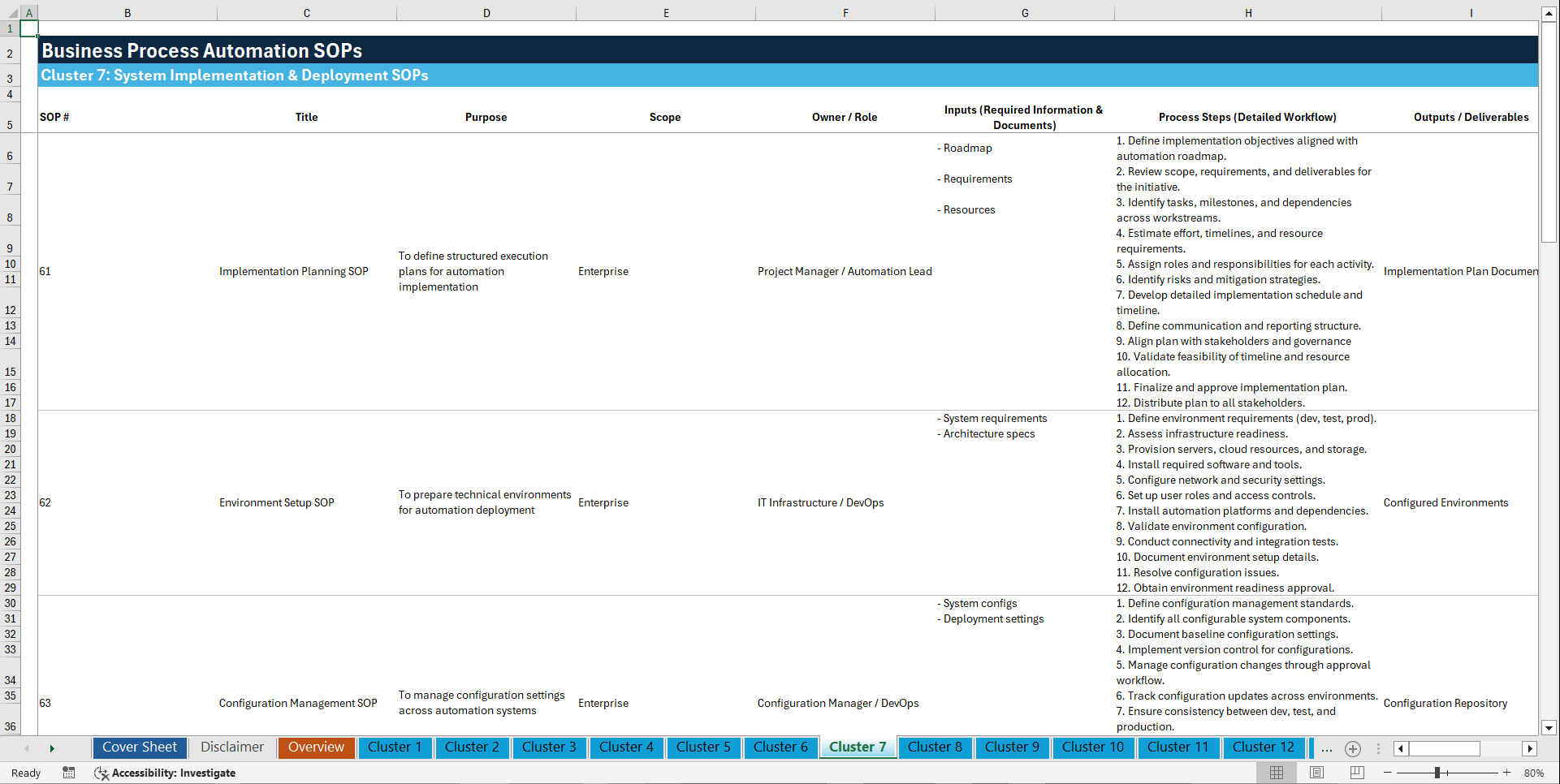Viewport: 1560px width, 784px height.
Task: Click the 80% zoom level
Action: 1534,773
